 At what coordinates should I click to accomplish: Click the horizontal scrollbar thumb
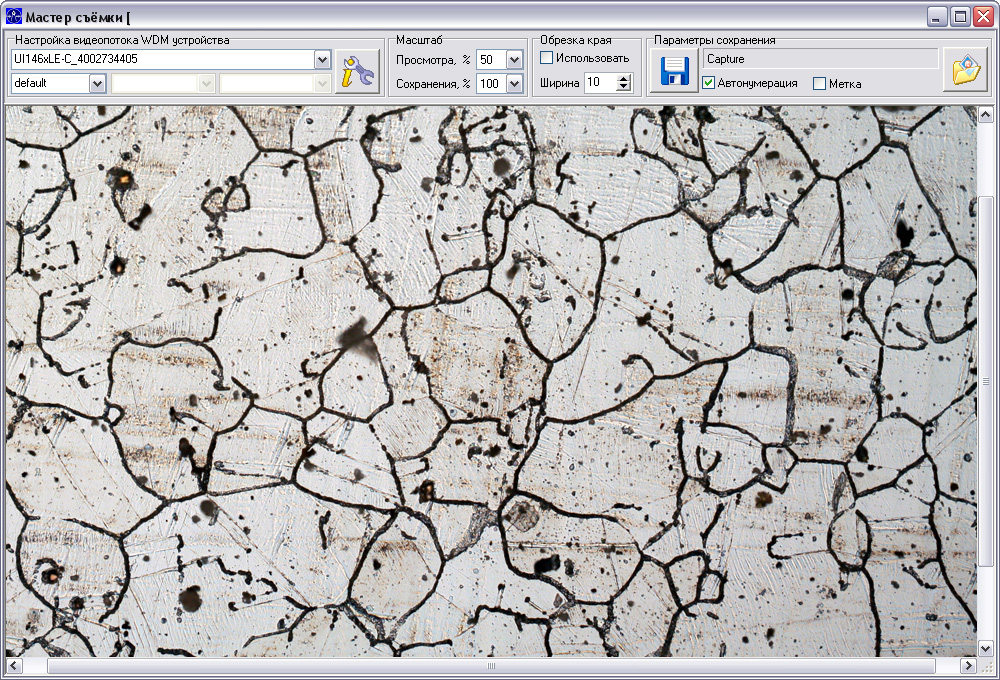coord(491,666)
